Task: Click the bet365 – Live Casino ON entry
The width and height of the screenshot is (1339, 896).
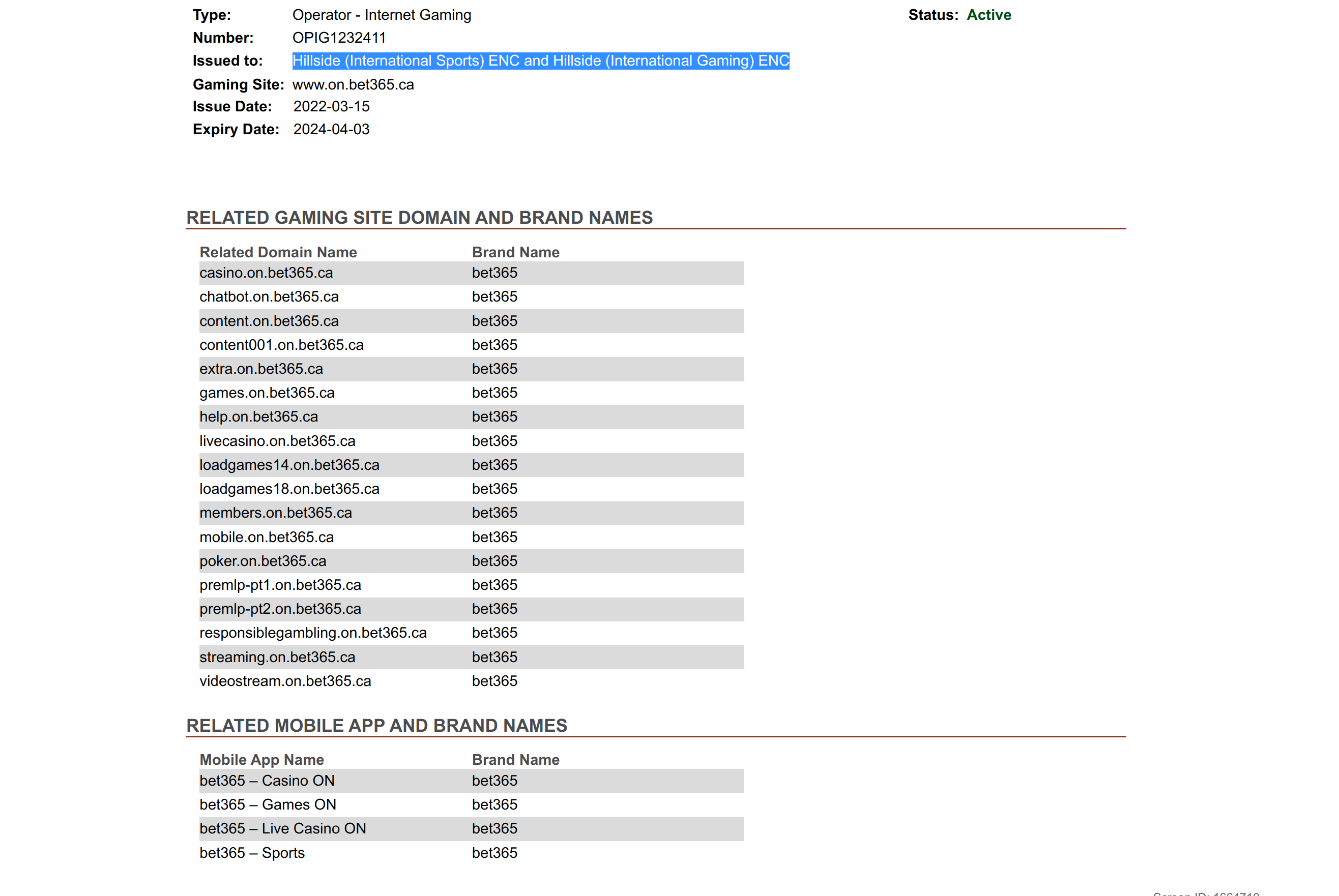Action: (x=282, y=828)
